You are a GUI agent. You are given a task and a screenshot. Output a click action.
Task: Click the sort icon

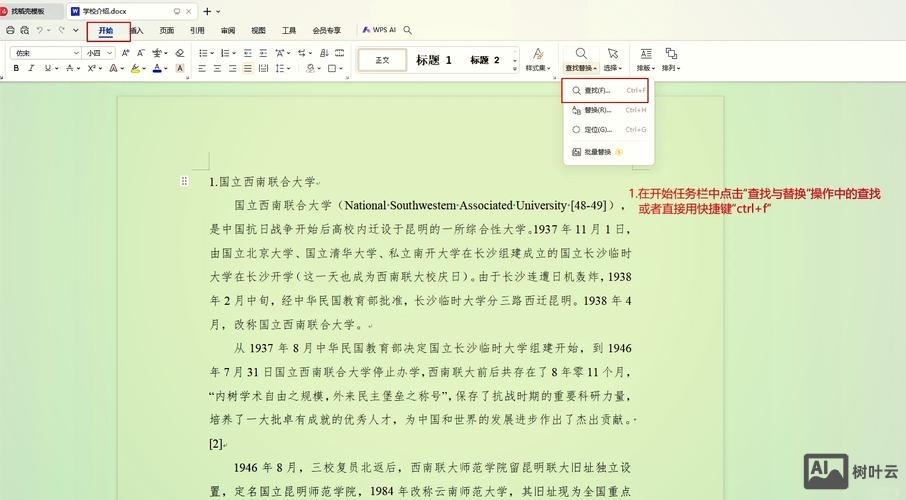[324, 53]
